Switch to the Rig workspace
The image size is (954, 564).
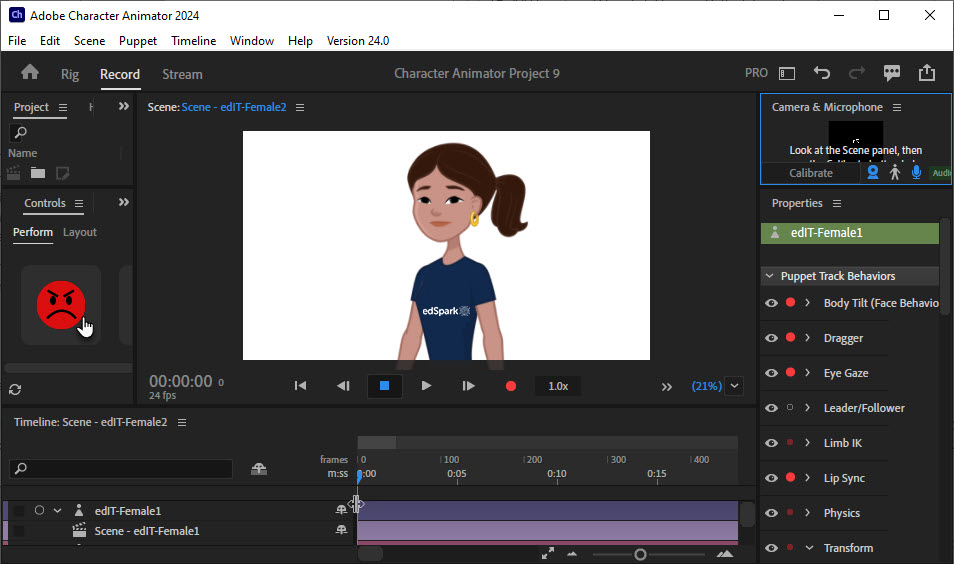click(70, 74)
